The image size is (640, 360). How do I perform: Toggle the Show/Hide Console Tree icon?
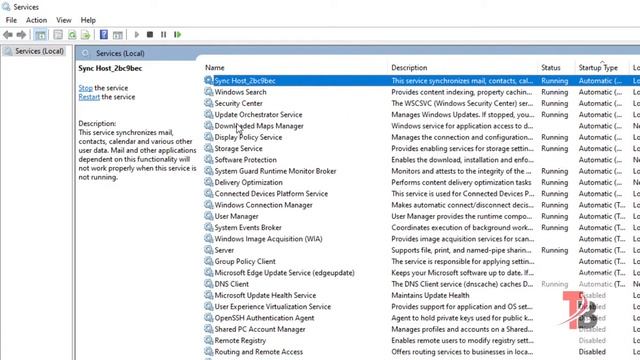40,35
